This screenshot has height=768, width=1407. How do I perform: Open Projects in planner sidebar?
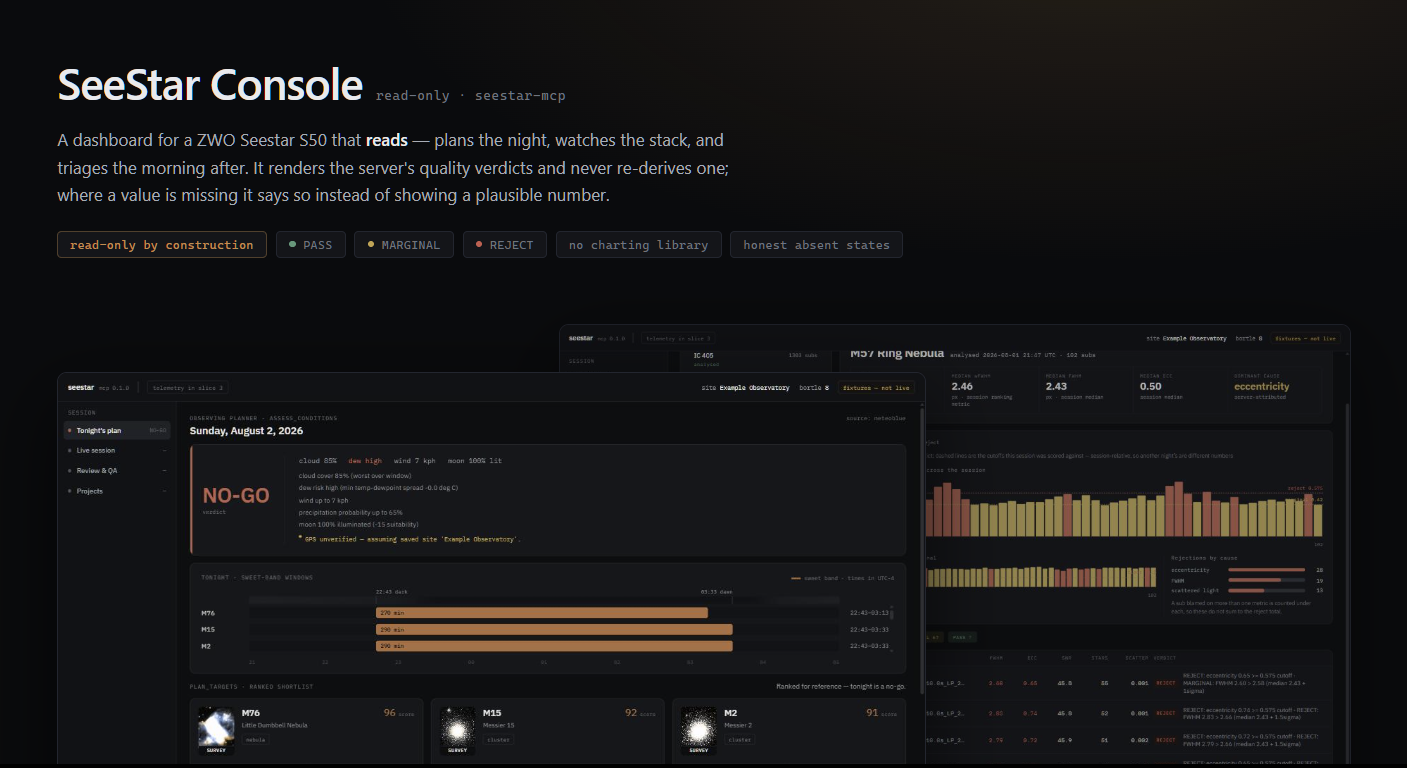(x=117, y=491)
